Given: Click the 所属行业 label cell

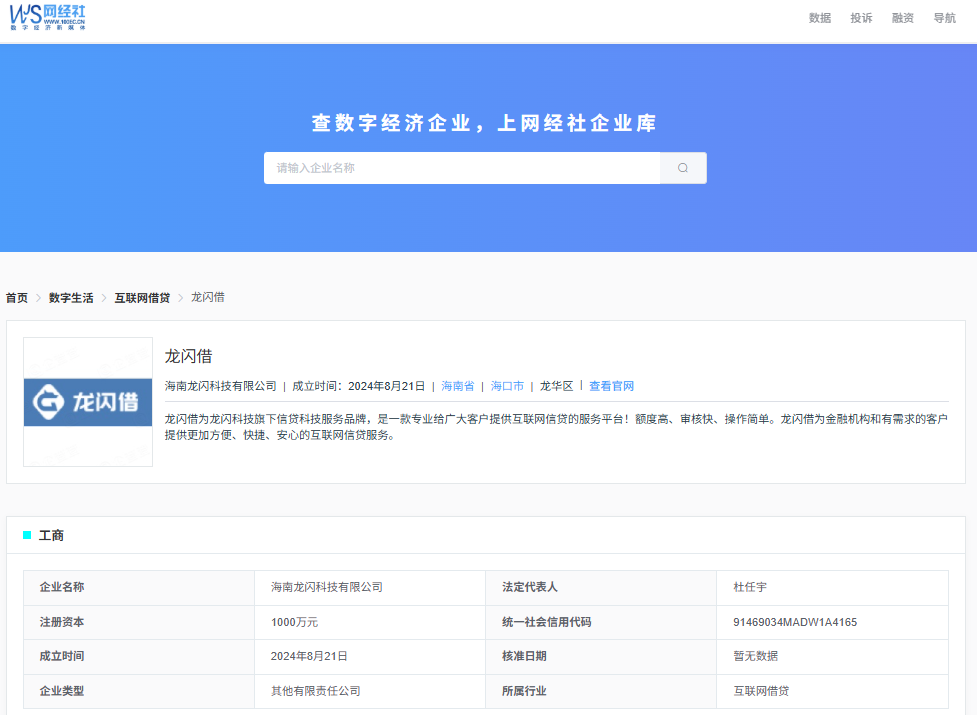Looking at the screenshot, I should (x=601, y=691).
